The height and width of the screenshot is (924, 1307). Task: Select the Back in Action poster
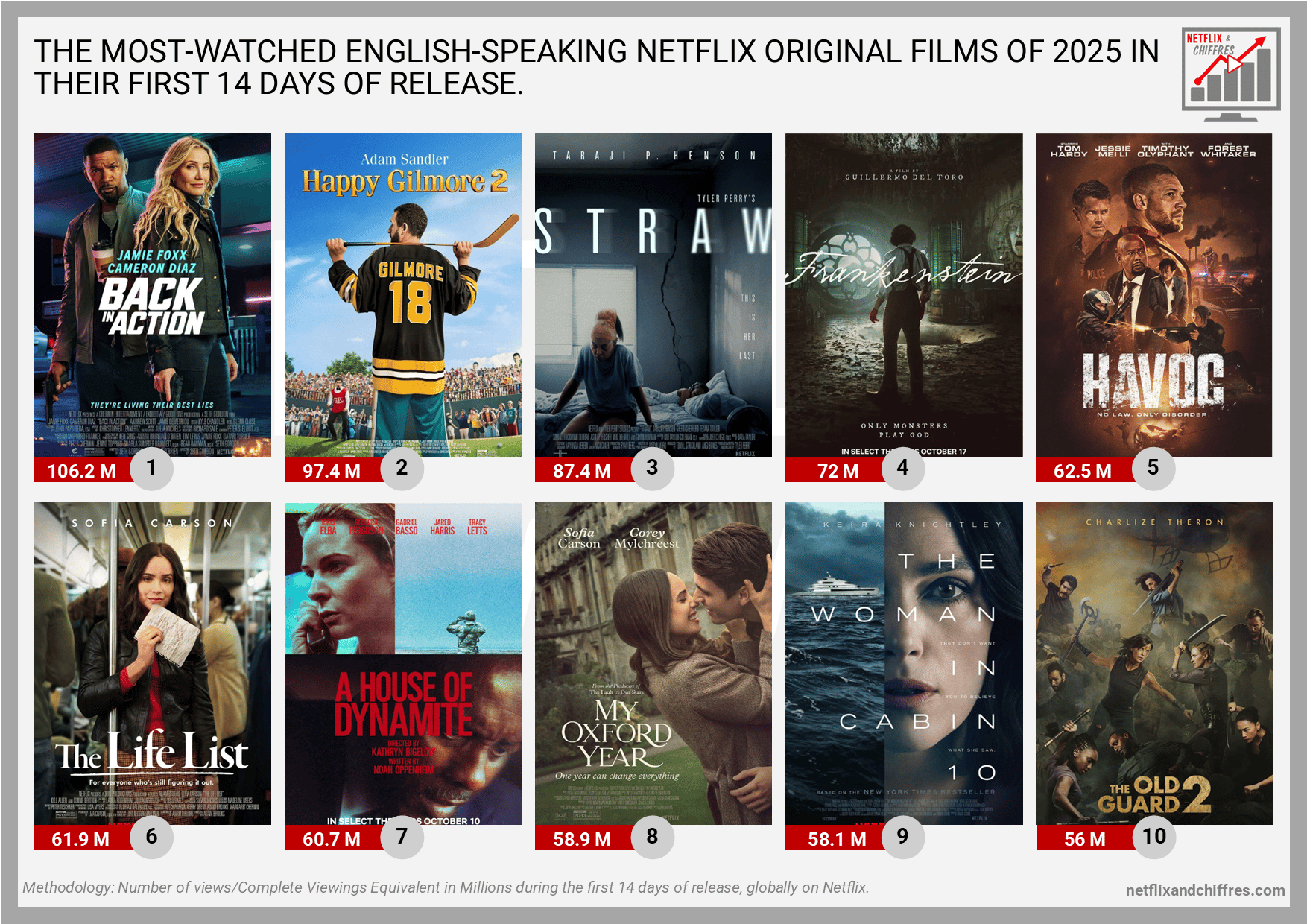coord(152,295)
